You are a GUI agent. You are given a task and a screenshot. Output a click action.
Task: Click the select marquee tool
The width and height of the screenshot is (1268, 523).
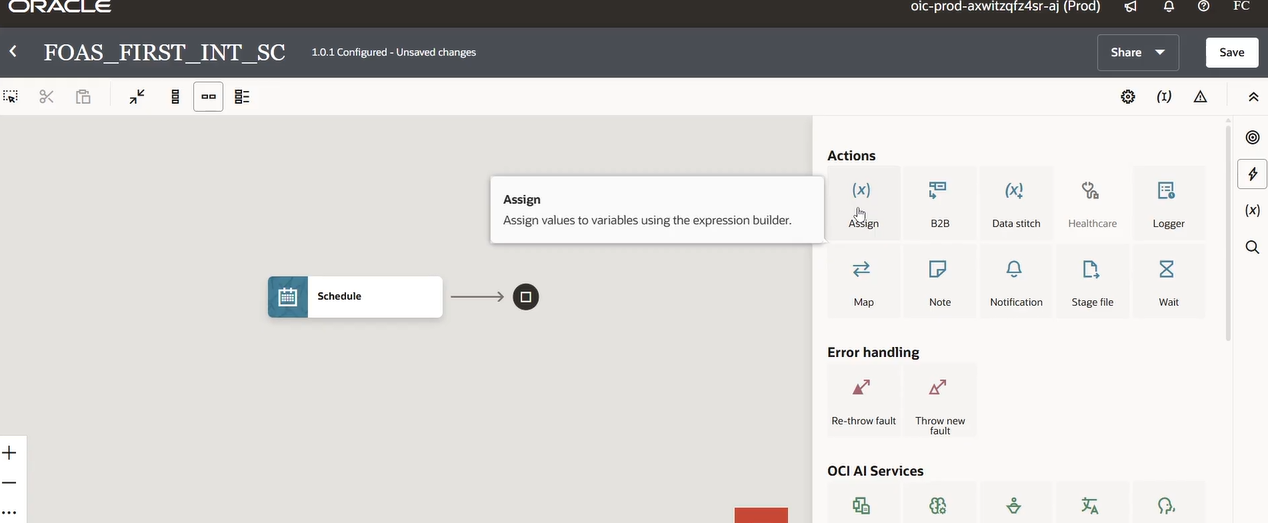pos(11,97)
